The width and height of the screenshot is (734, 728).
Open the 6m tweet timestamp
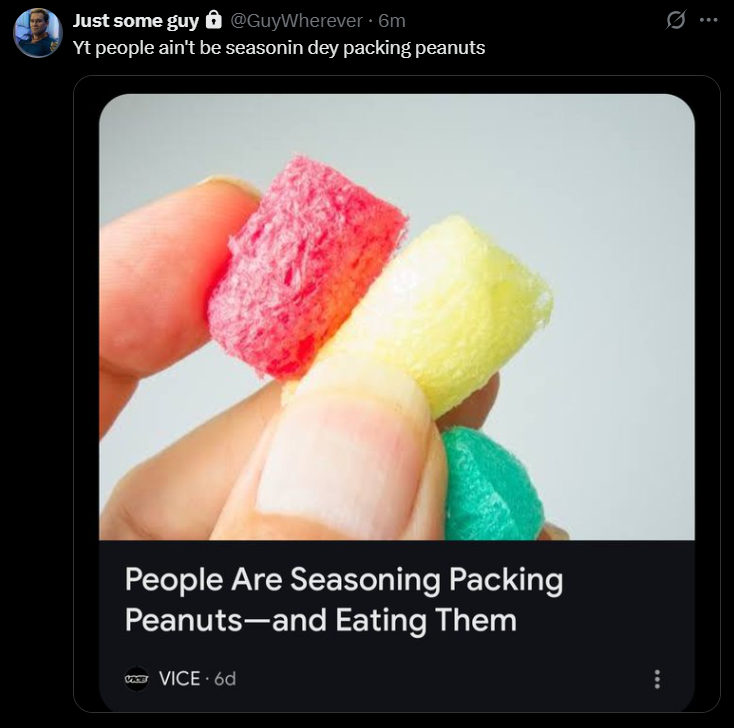click(392, 21)
